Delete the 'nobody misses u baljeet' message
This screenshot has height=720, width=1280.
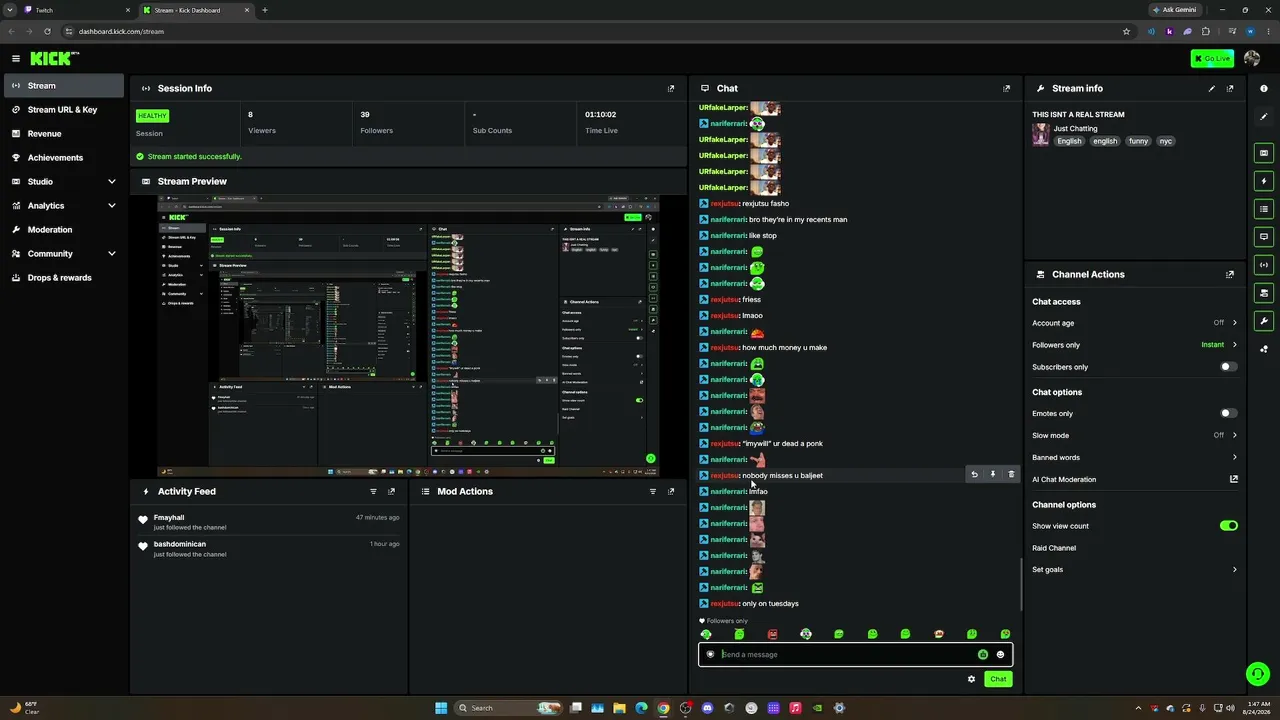click(1011, 475)
